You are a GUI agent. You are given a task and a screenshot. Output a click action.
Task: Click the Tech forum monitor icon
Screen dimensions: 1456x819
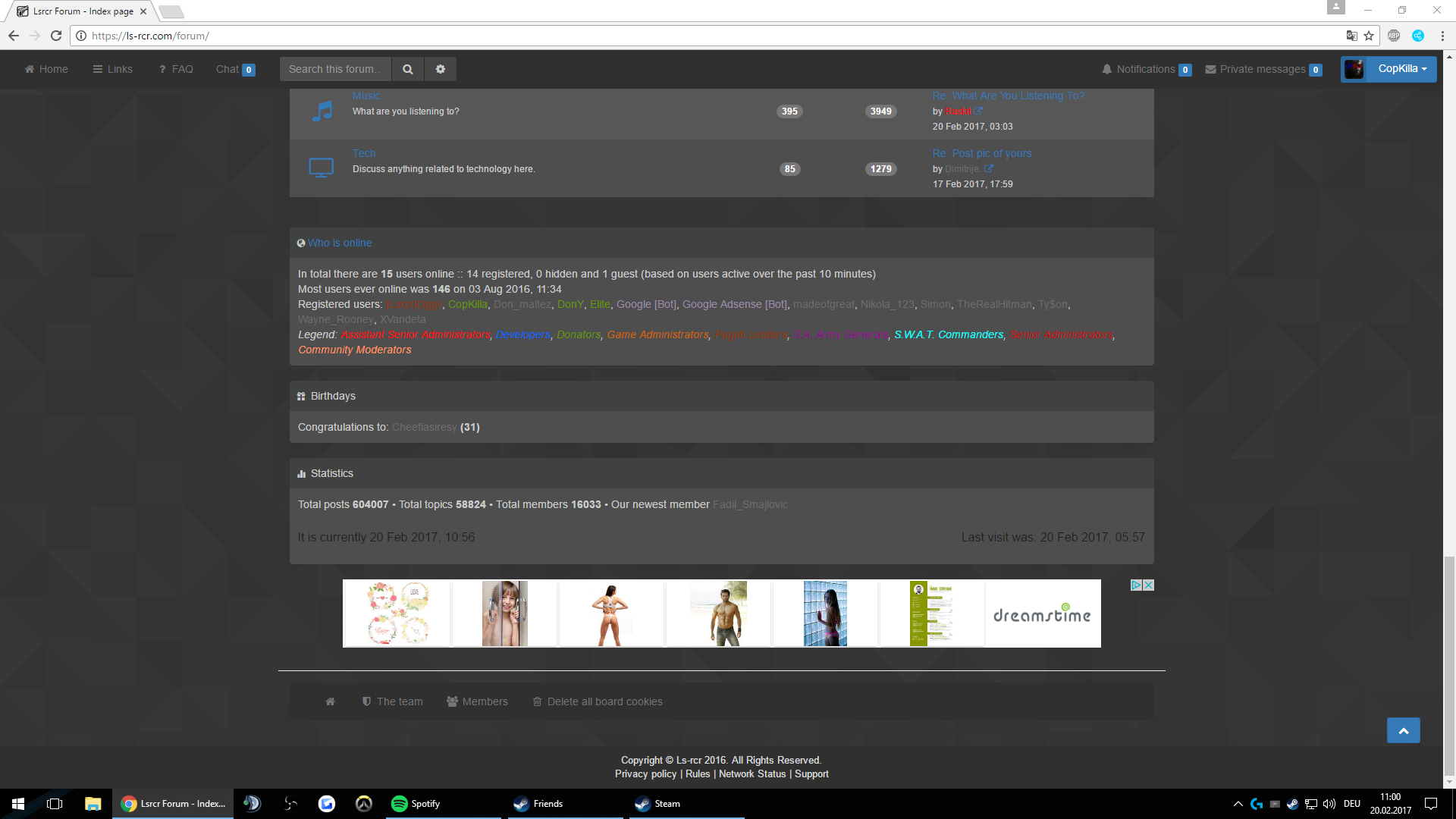[x=322, y=168]
